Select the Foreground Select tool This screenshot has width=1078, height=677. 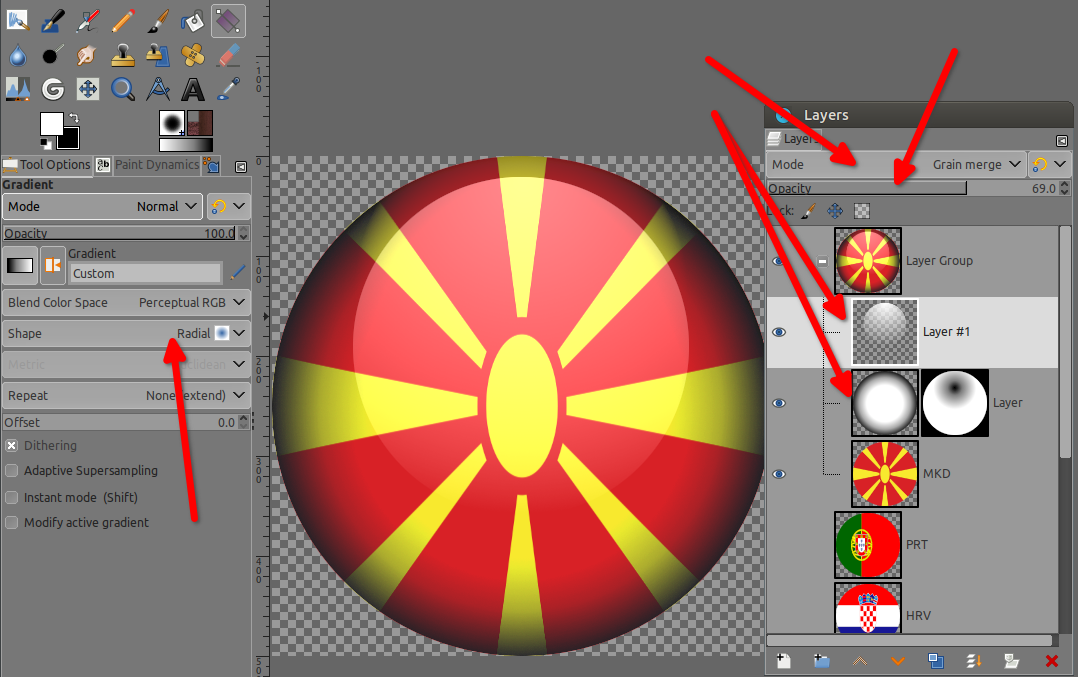pos(17,20)
